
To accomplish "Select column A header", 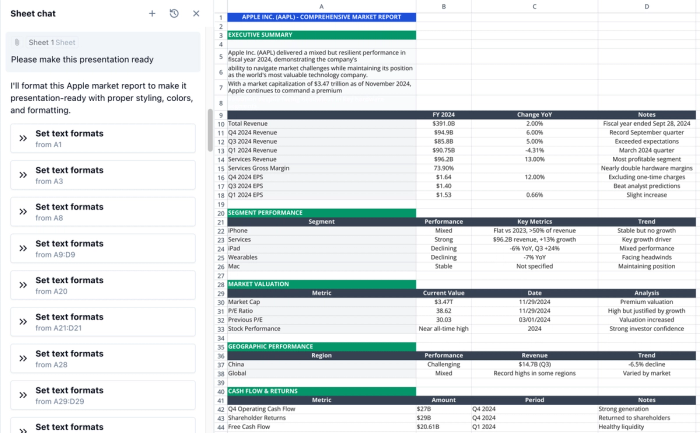I will pyautogui.click(x=321, y=6).
